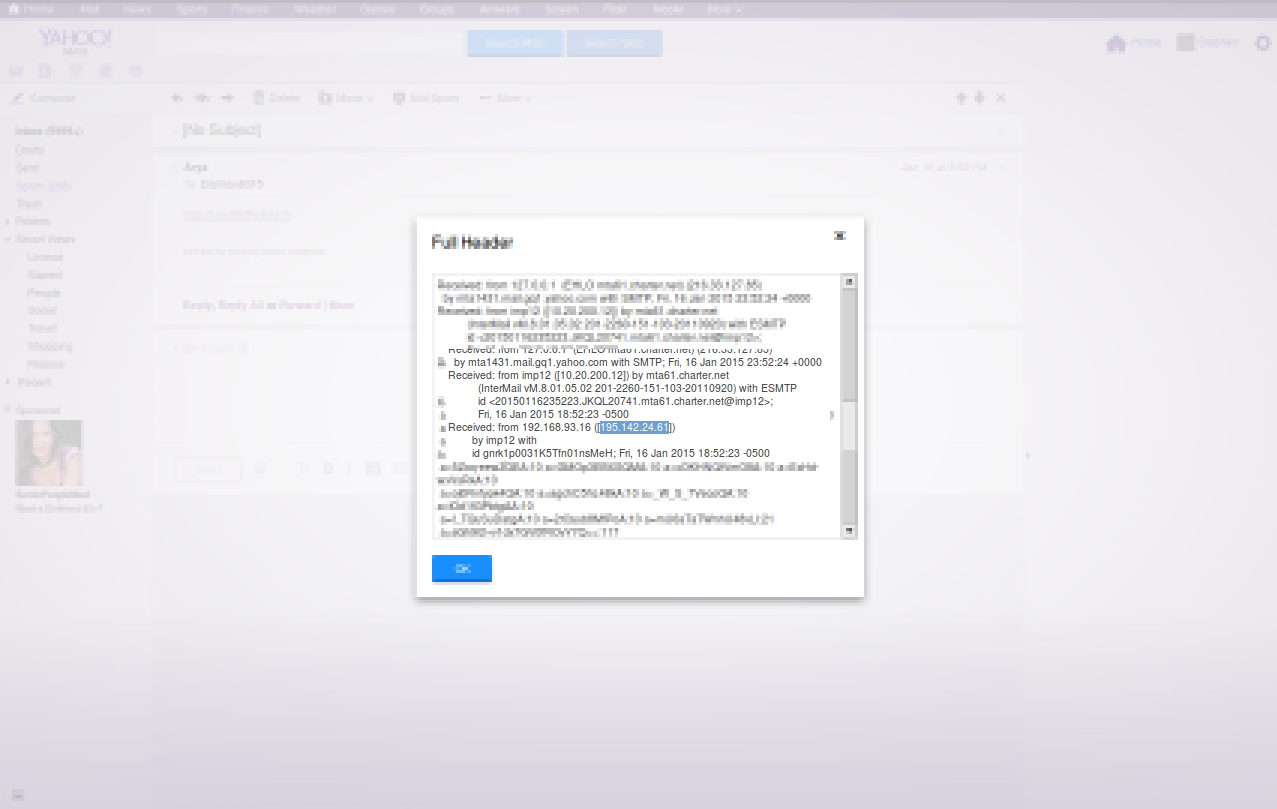
Task: Select the People smart view
Action: tap(44, 293)
